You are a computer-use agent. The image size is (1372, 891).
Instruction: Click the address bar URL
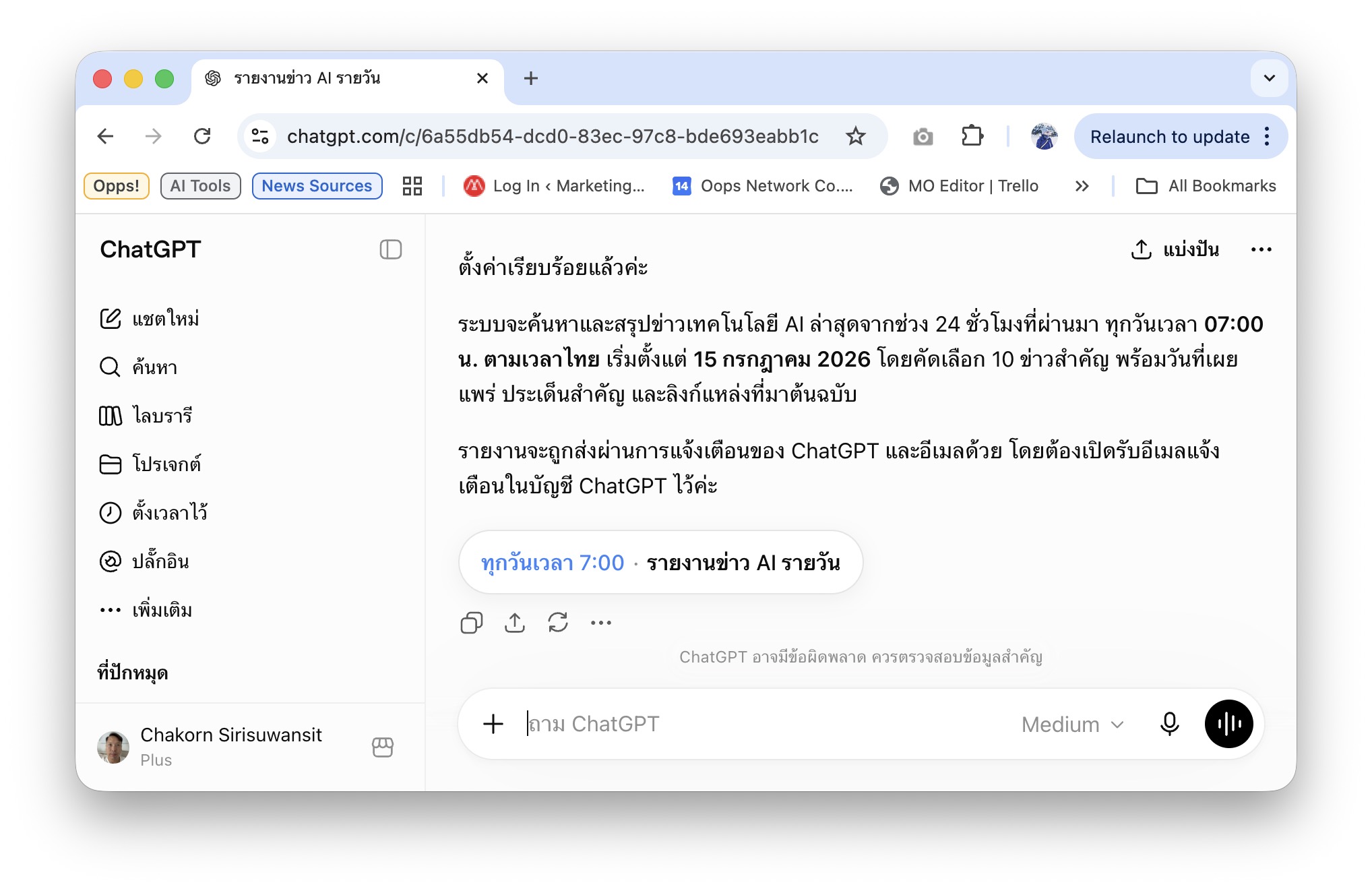[553, 137]
